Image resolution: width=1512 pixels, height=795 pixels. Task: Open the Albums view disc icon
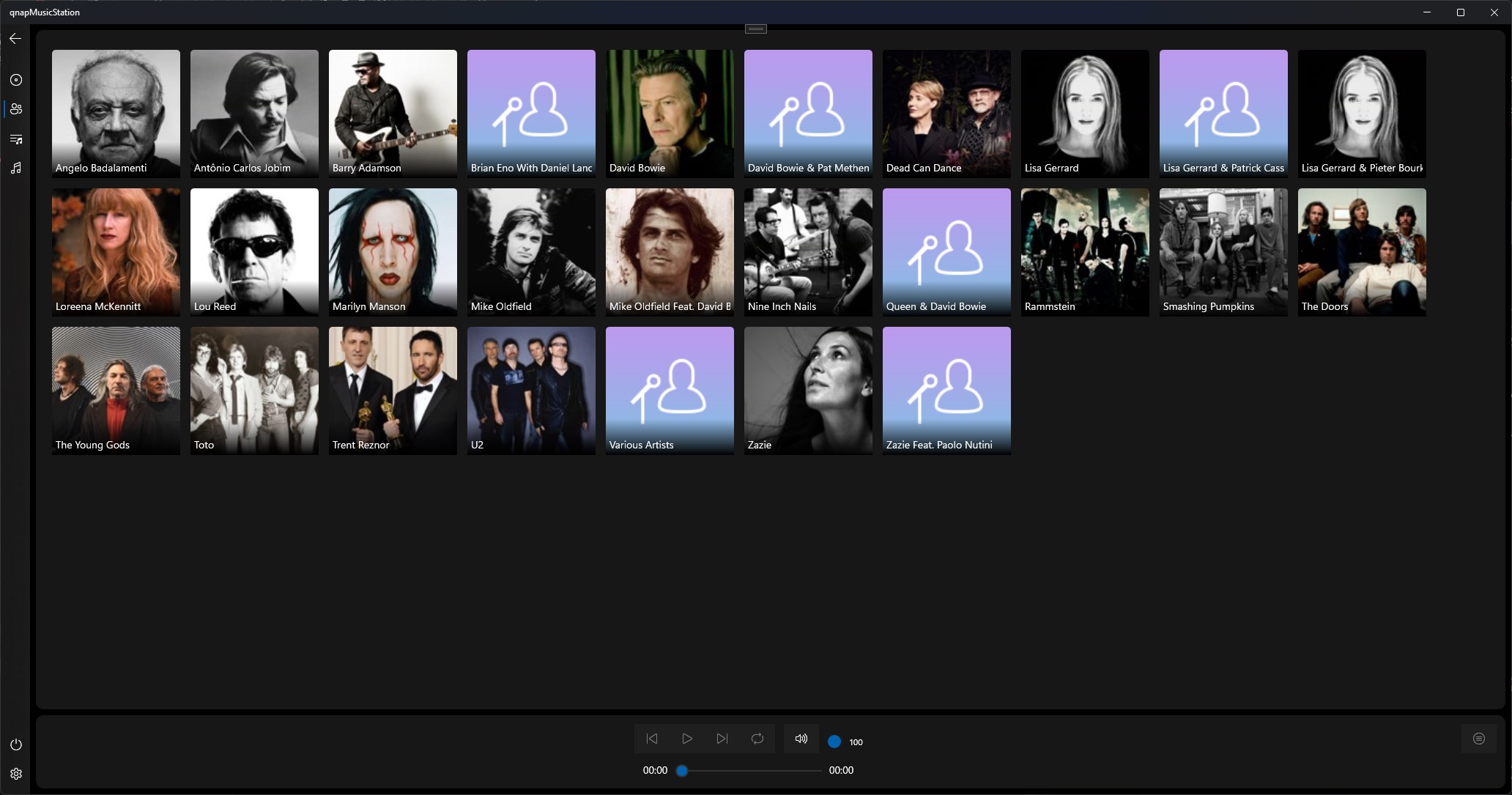16,80
